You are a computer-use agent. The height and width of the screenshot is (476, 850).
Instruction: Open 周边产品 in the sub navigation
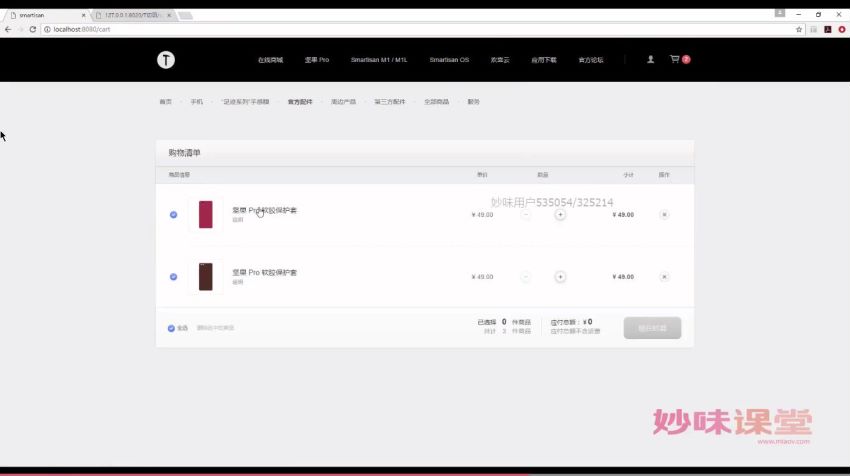[343, 102]
